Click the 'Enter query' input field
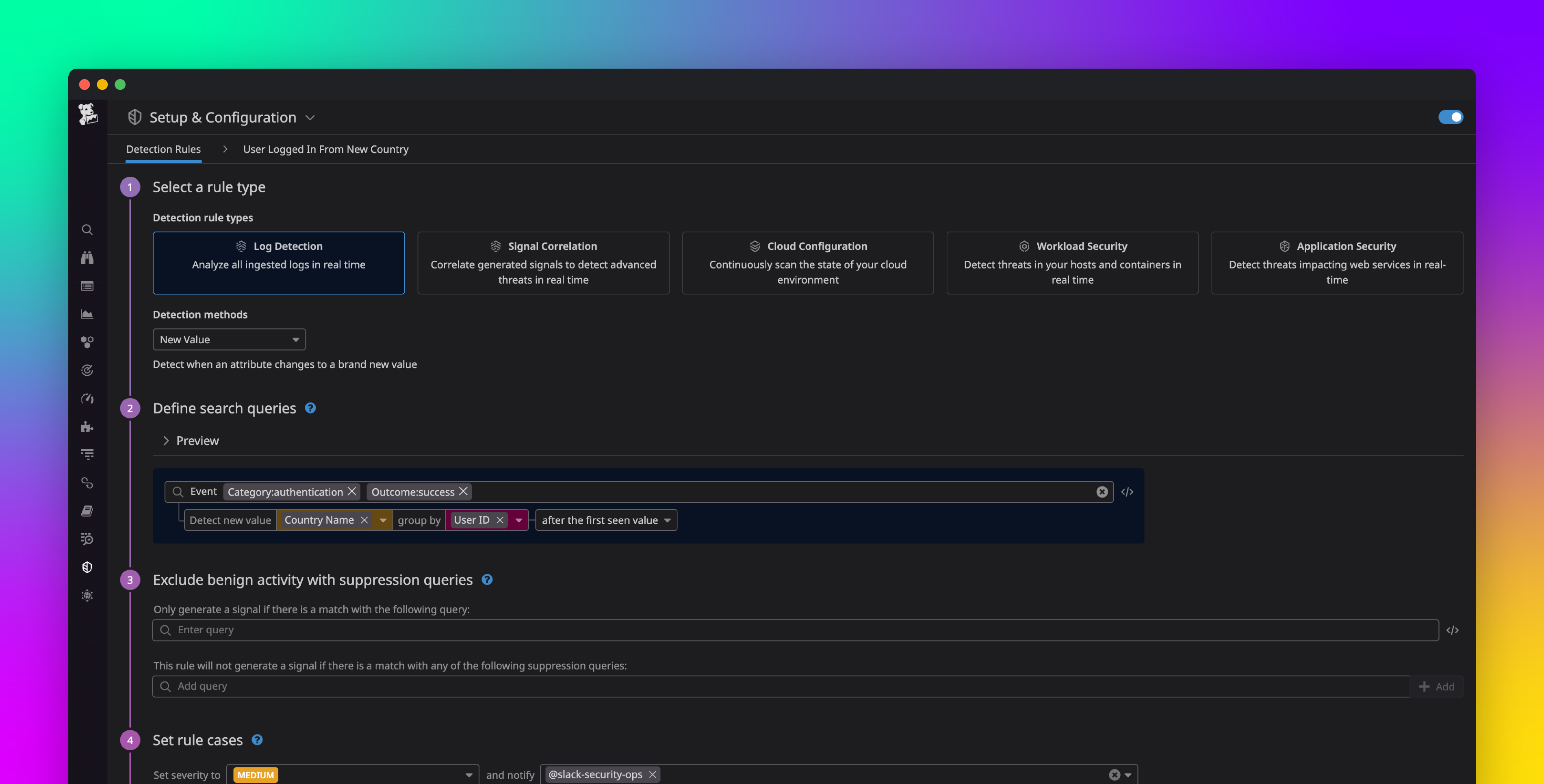 tap(420, 630)
